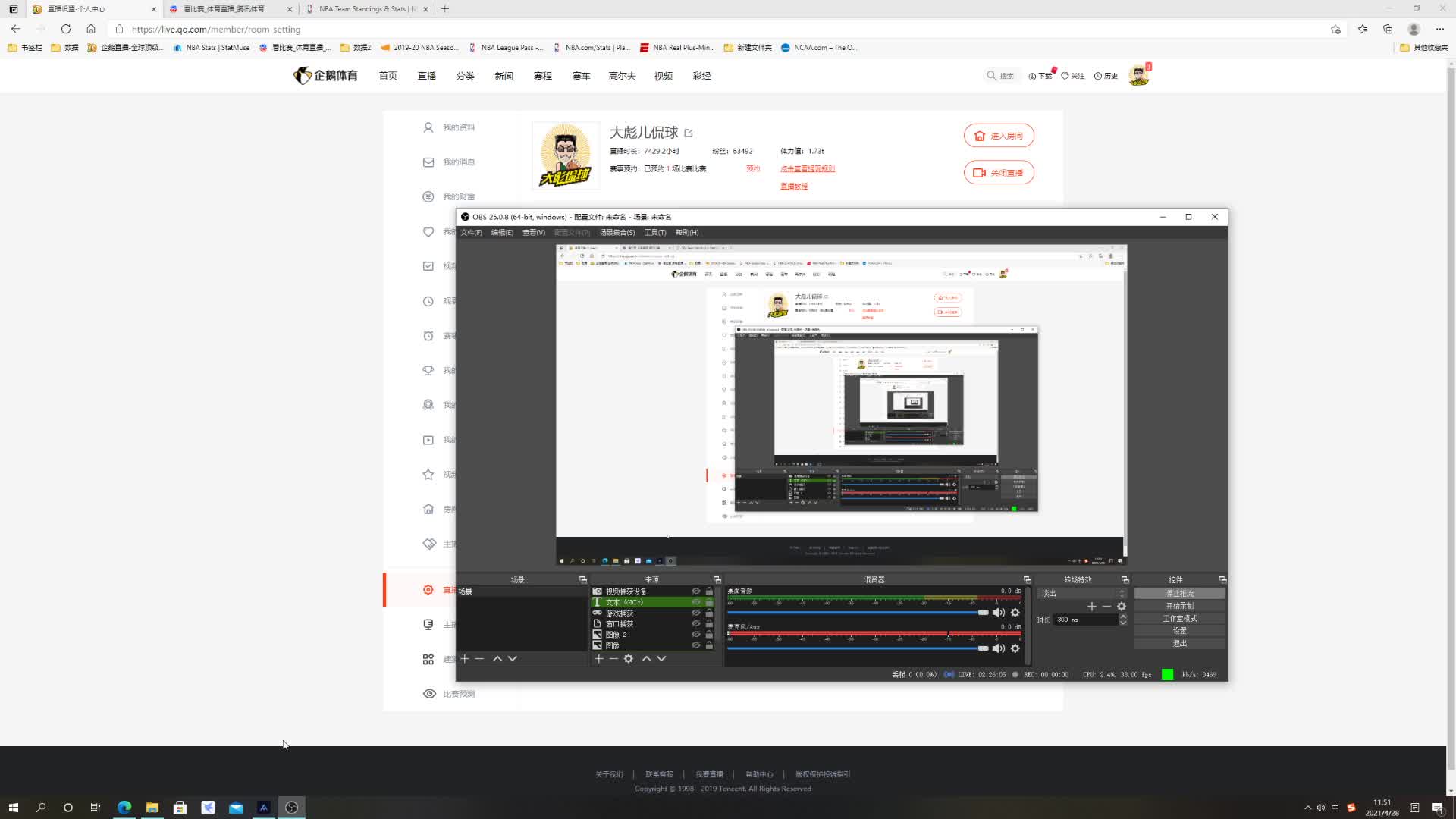Open 工具(T) menu in OBS
The image size is (1456, 819).
coord(654,233)
